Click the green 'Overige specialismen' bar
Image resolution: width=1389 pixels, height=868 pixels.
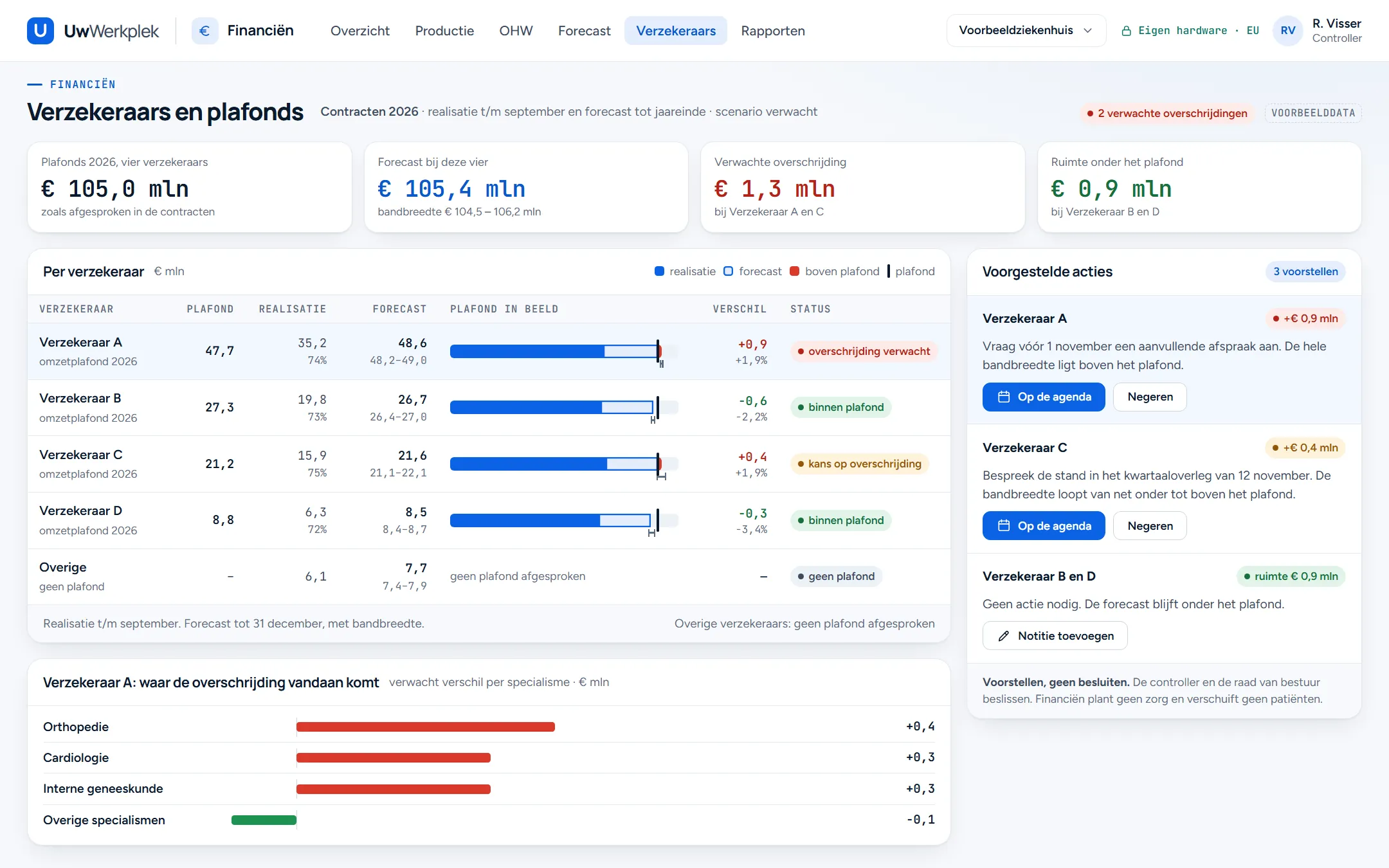click(264, 820)
